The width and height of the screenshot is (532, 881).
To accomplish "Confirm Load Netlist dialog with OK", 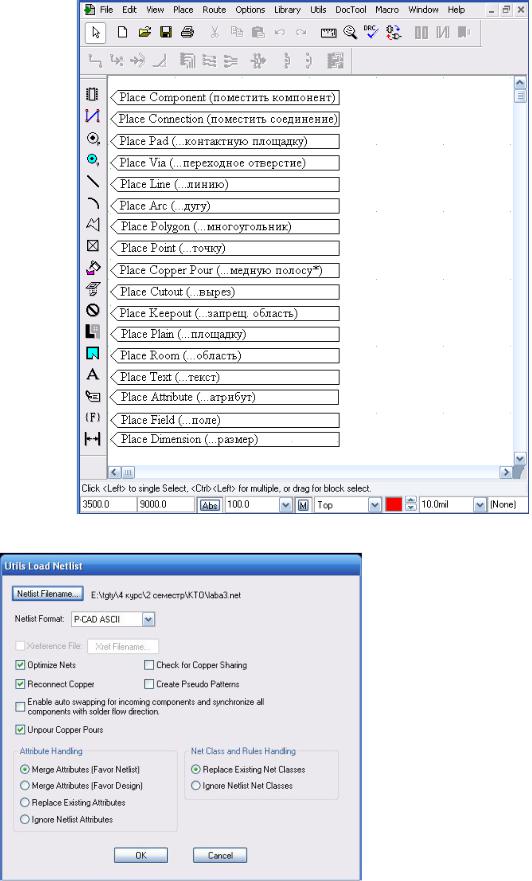I will (x=141, y=855).
